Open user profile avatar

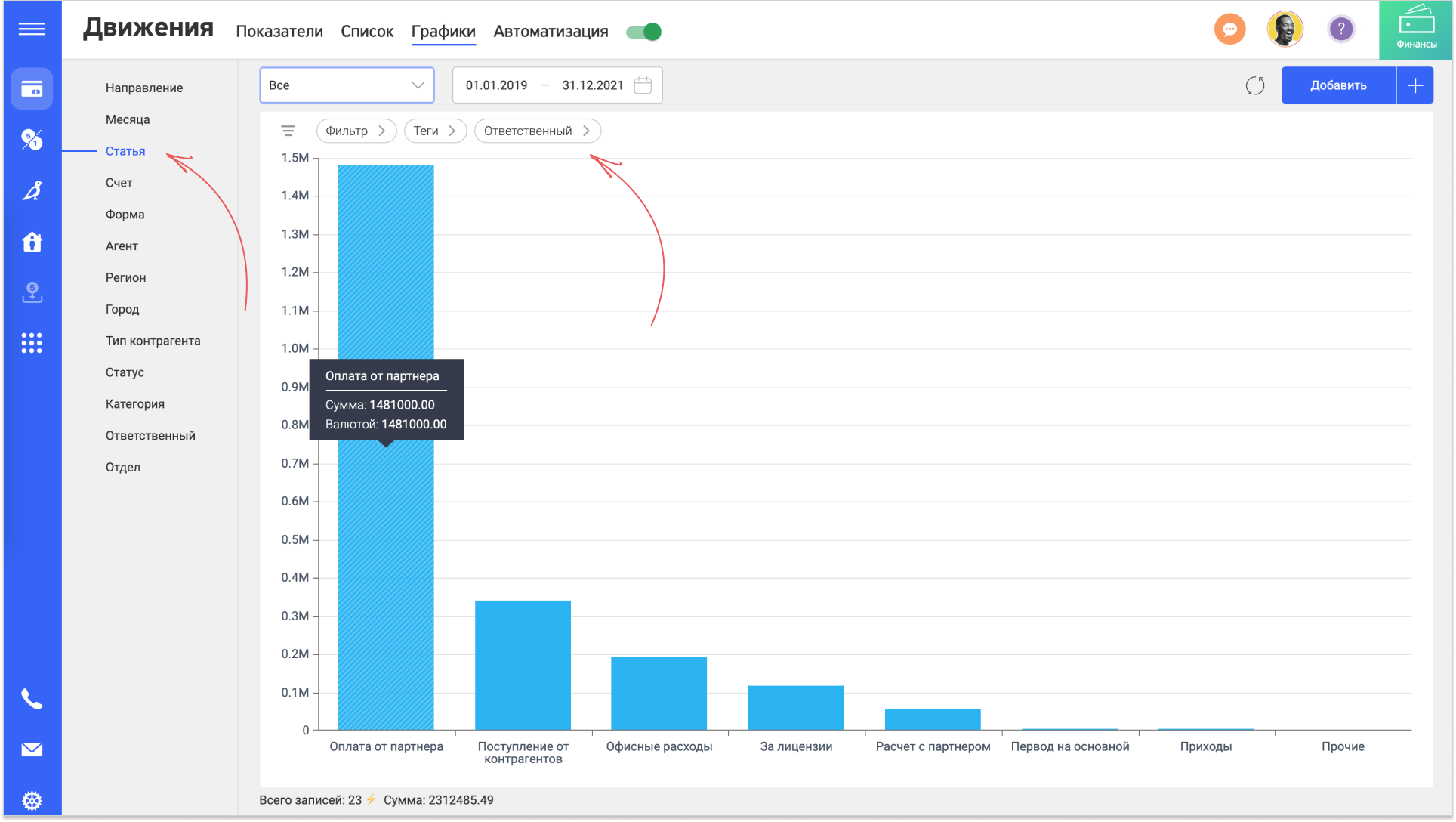[x=1285, y=29]
